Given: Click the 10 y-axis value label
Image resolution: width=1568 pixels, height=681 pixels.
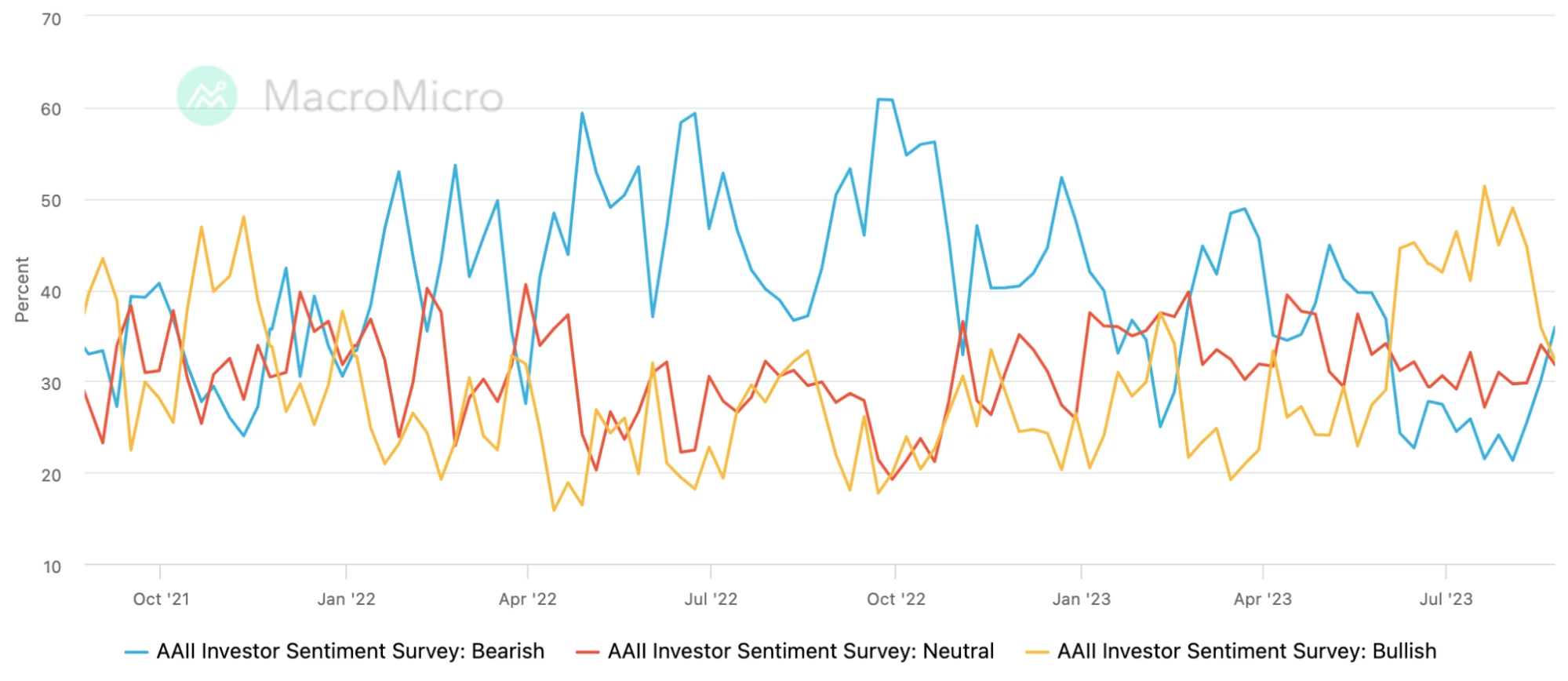Looking at the screenshot, I should (x=52, y=566).
